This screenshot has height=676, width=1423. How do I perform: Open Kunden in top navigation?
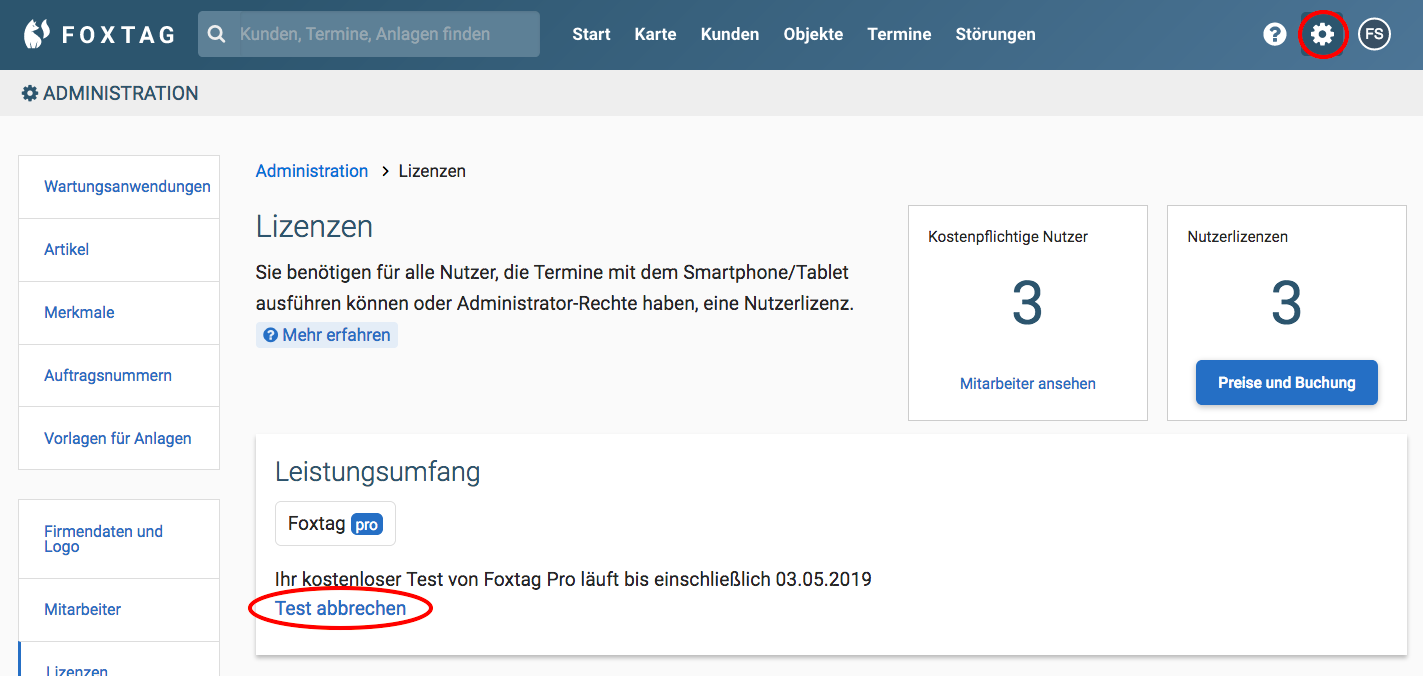click(730, 34)
